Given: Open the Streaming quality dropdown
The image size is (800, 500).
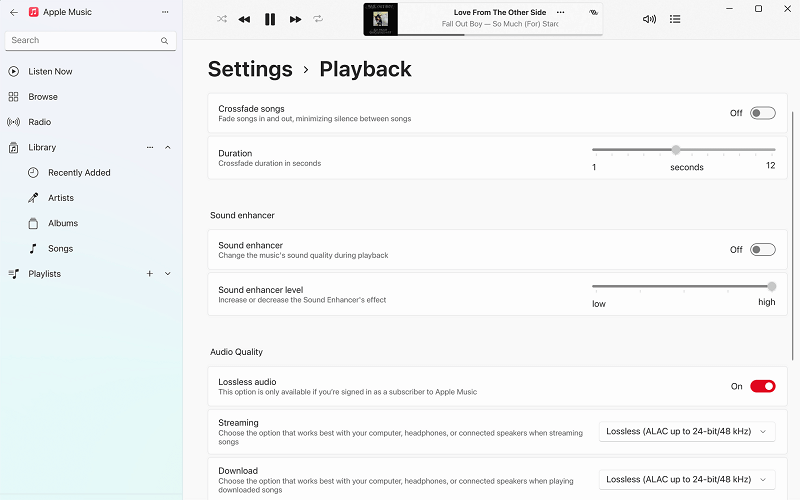Looking at the screenshot, I should pos(687,432).
